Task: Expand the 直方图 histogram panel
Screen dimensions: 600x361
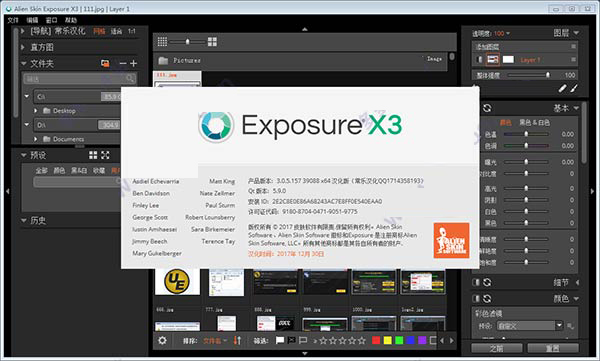Action: click(23, 47)
